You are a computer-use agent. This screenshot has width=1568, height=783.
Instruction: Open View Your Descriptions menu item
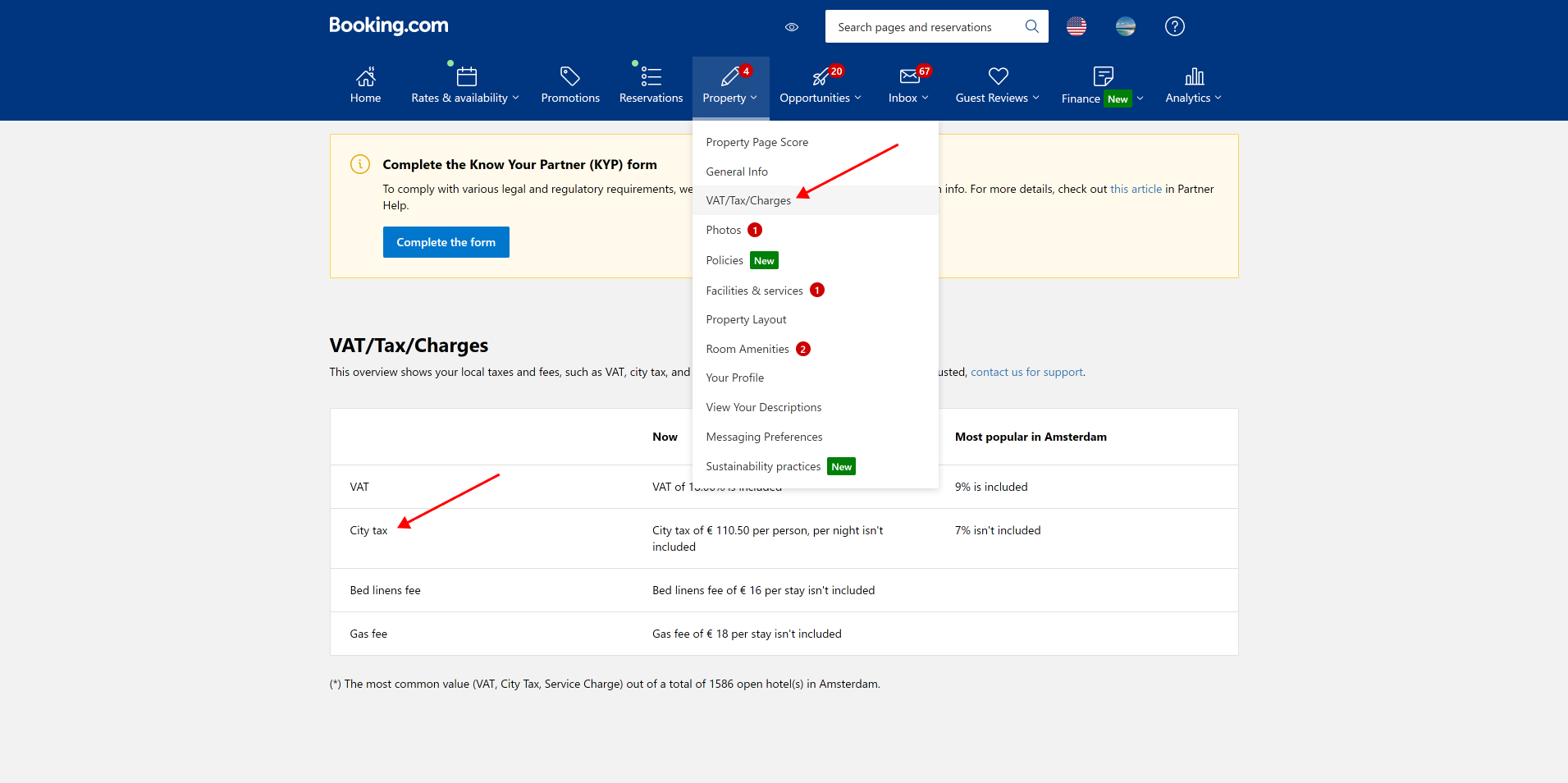tap(816, 407)
